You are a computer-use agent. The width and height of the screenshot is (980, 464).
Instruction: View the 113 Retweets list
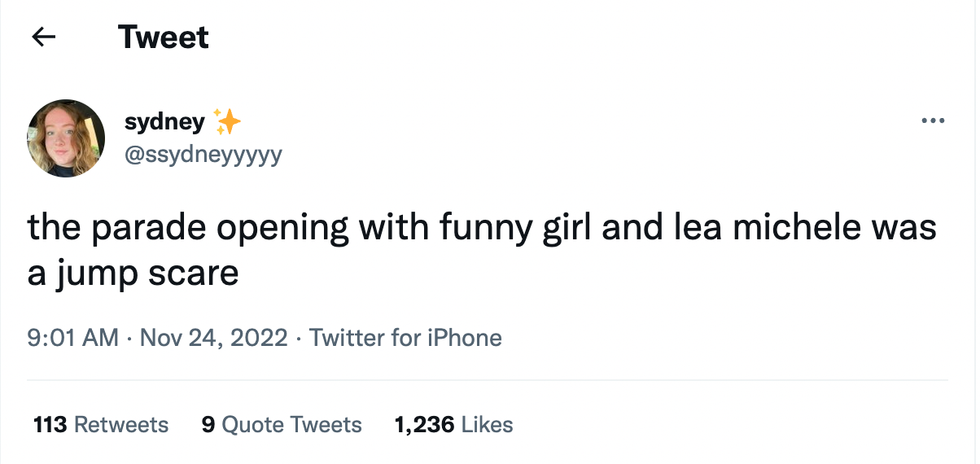point(101,425)
